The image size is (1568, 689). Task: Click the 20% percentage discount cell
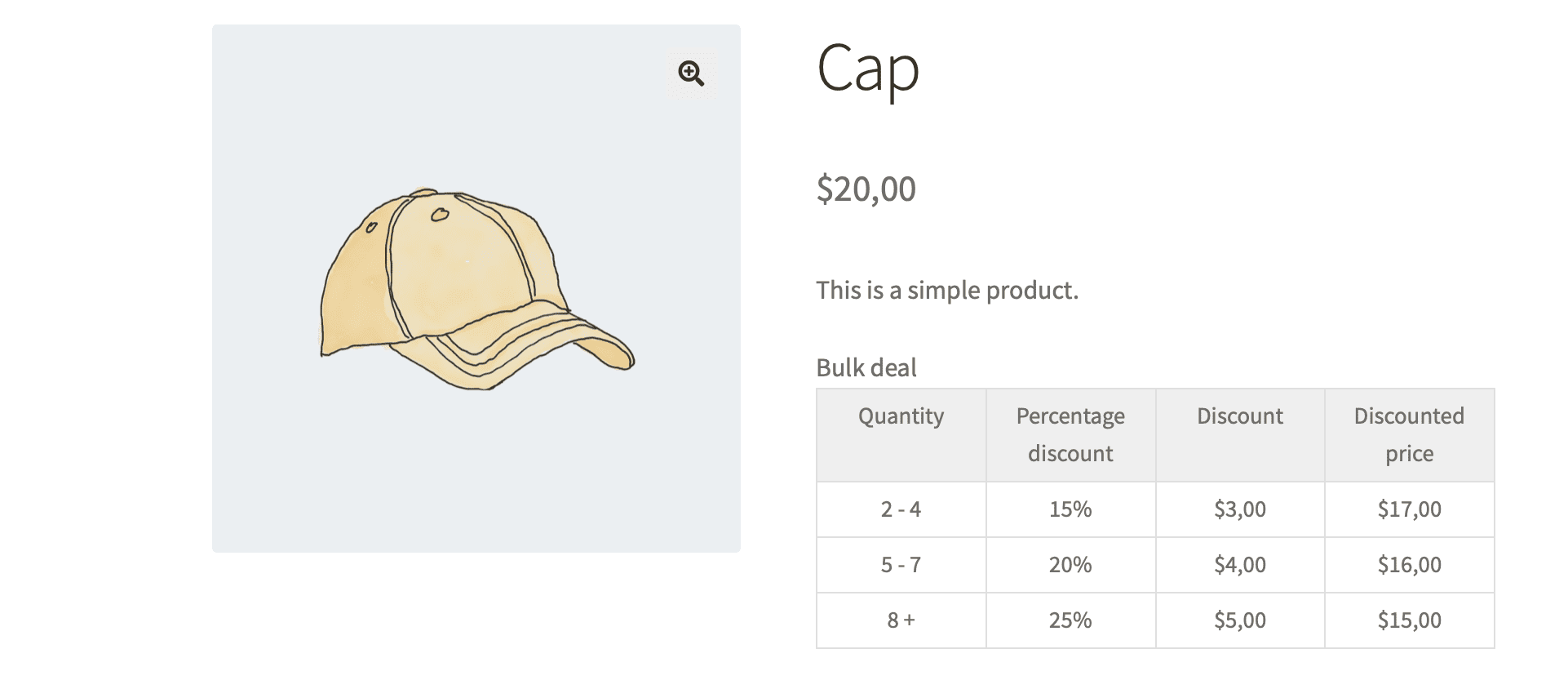click(1070, 565)
